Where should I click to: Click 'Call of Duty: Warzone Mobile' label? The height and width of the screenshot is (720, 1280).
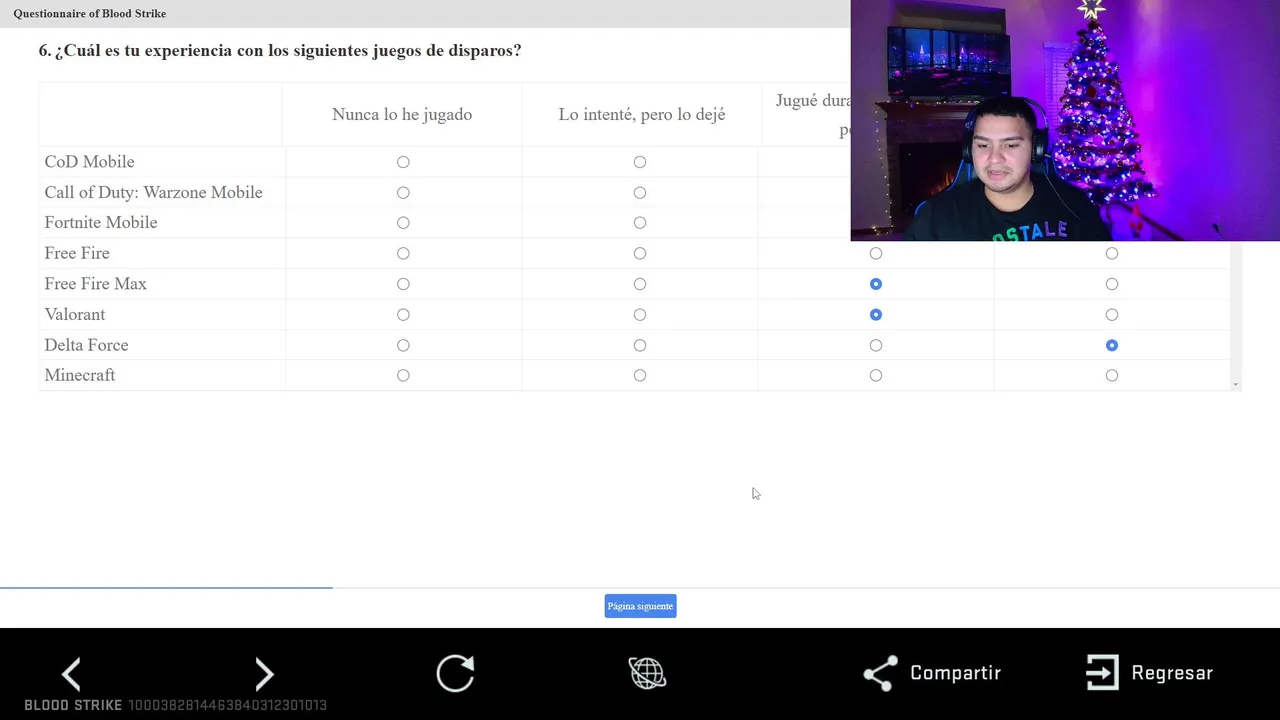click(153, 192)
